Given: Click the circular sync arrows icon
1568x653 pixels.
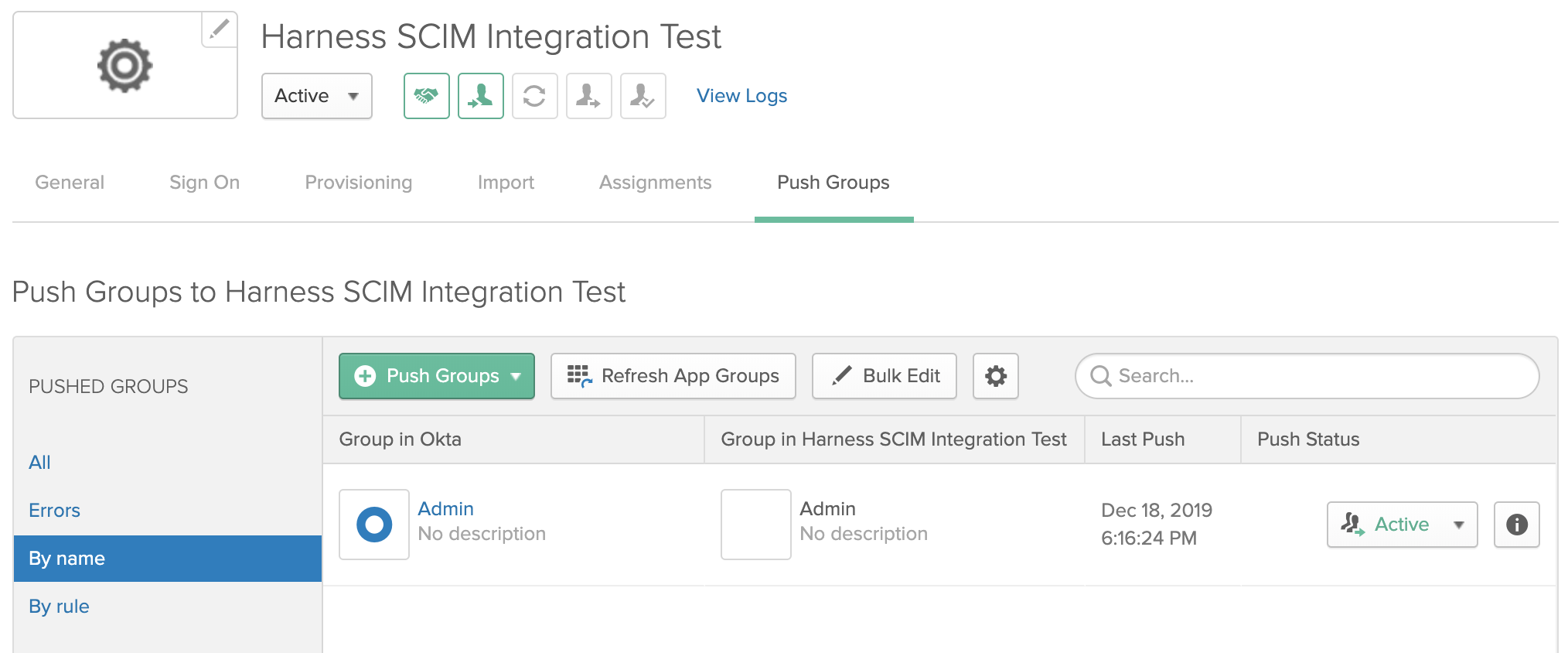Looking at the screenshot, I should 534,96.
